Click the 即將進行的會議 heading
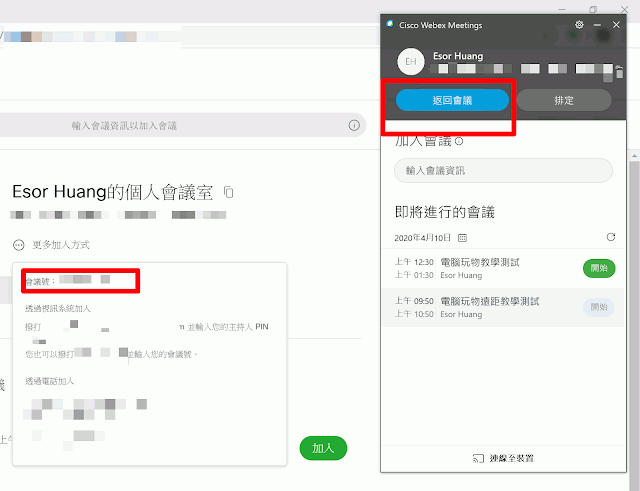 tap(444, 212)
